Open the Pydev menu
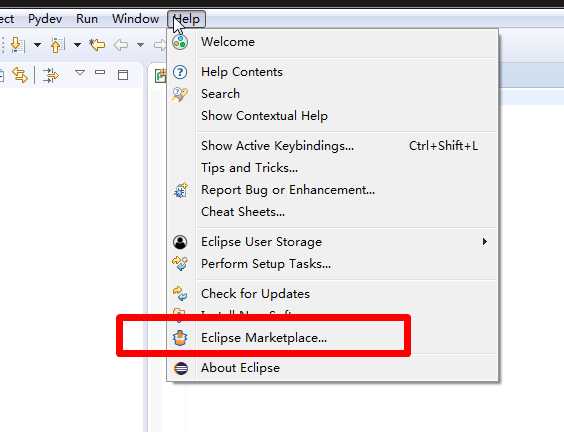Viewport: 564px width, 432px height. pyautogui.click(x=45, y=19)
